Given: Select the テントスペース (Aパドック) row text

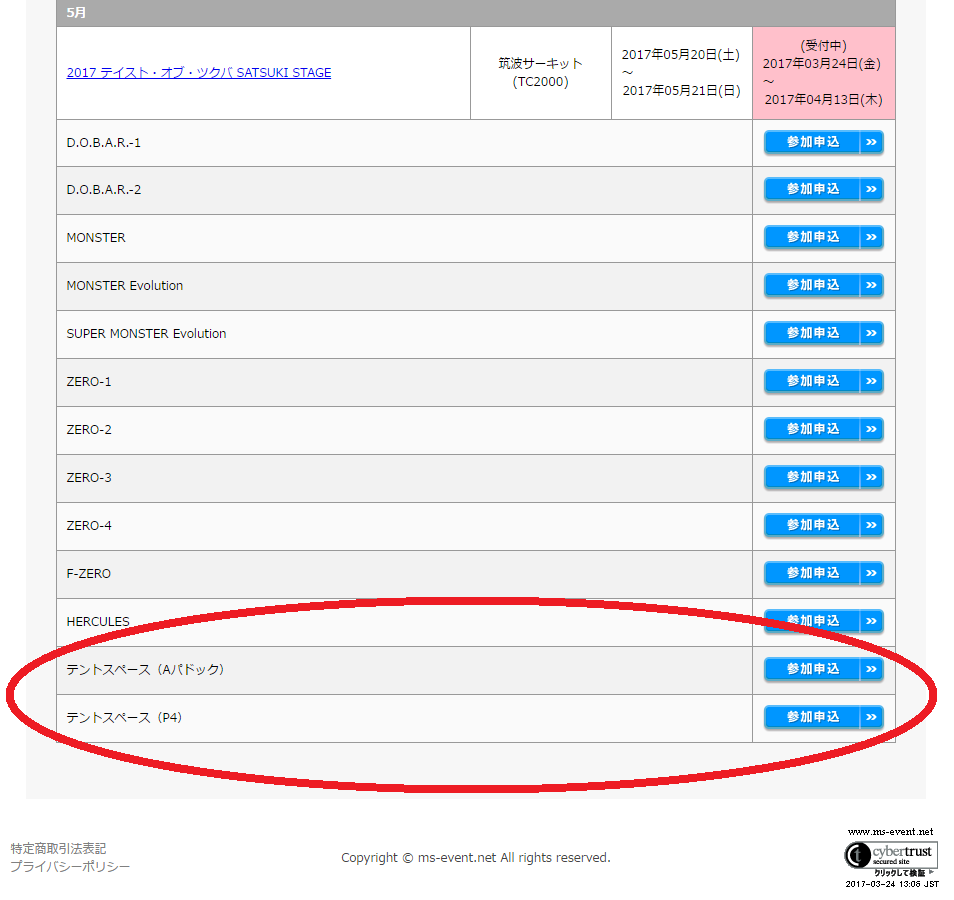Looking at the screenshot, I should pos(145,669).
